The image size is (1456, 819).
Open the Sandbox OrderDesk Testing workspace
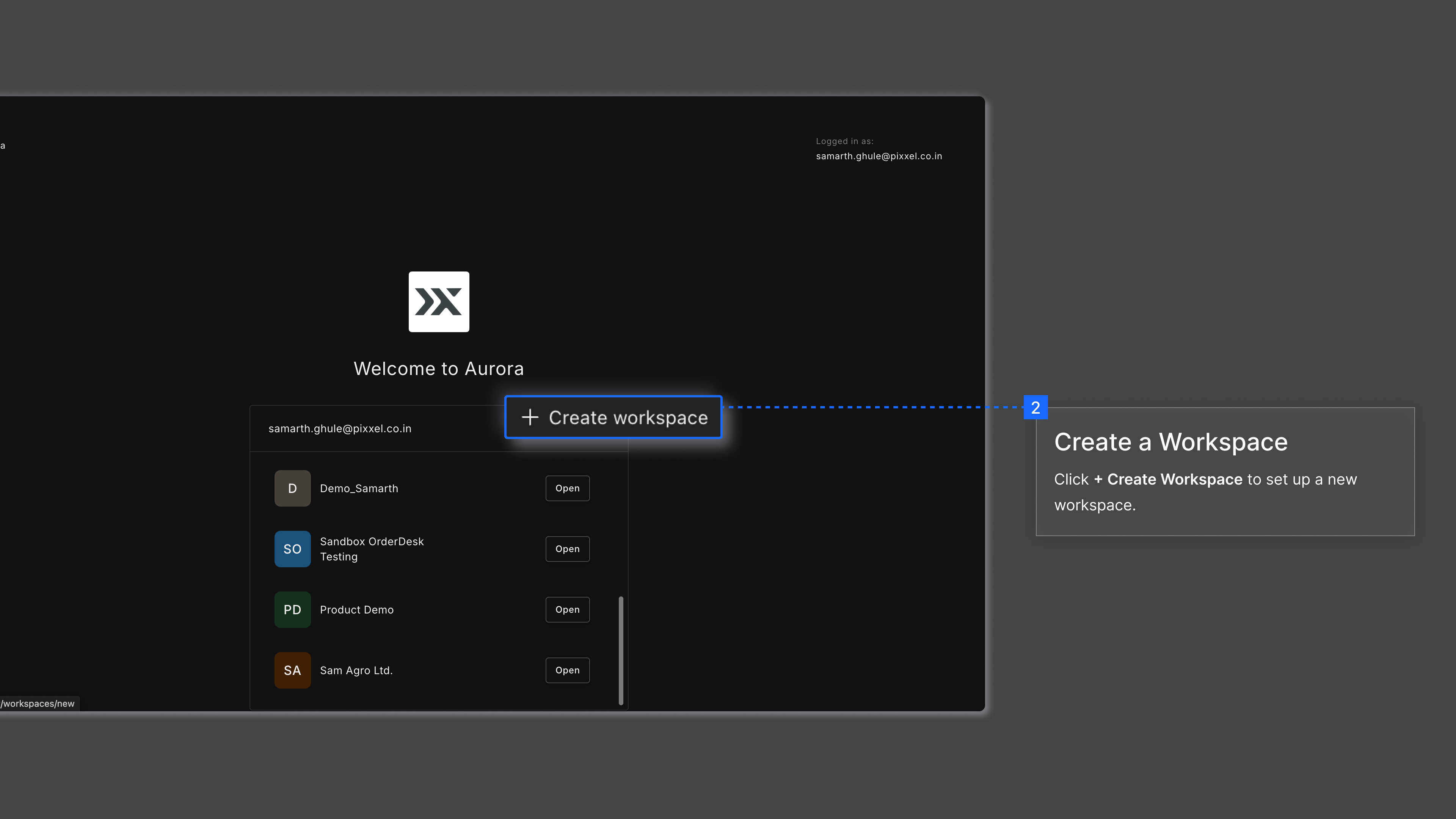click(567, 549)
